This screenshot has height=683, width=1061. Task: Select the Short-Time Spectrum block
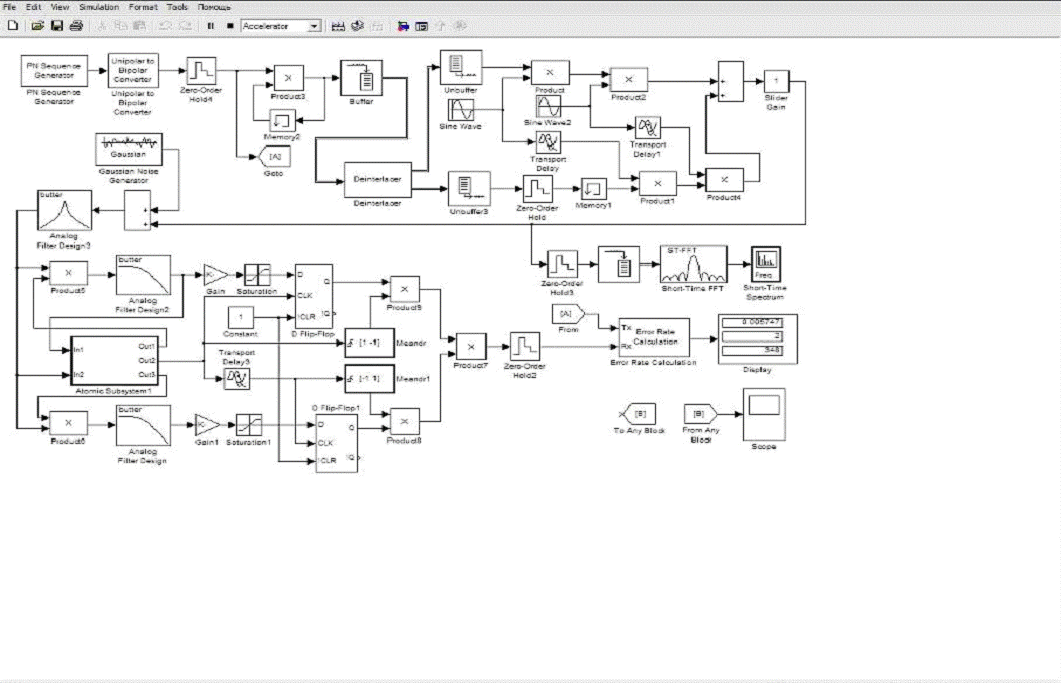coord(765,264)
